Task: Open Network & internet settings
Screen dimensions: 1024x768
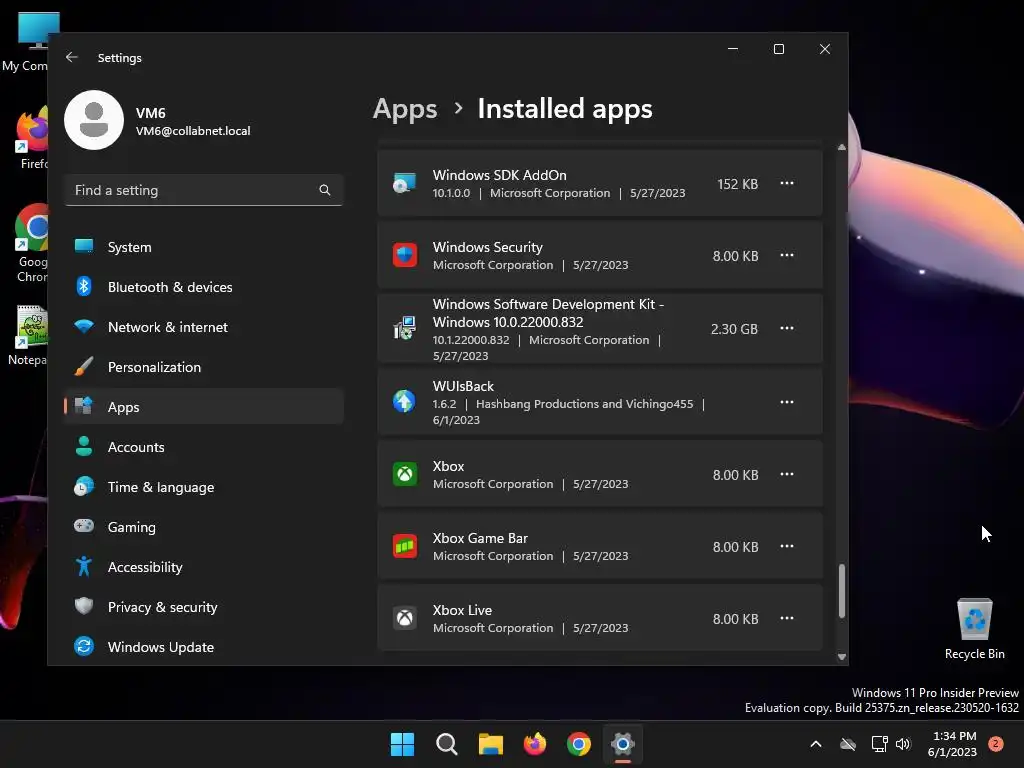Action: click(x=204, y=327)
